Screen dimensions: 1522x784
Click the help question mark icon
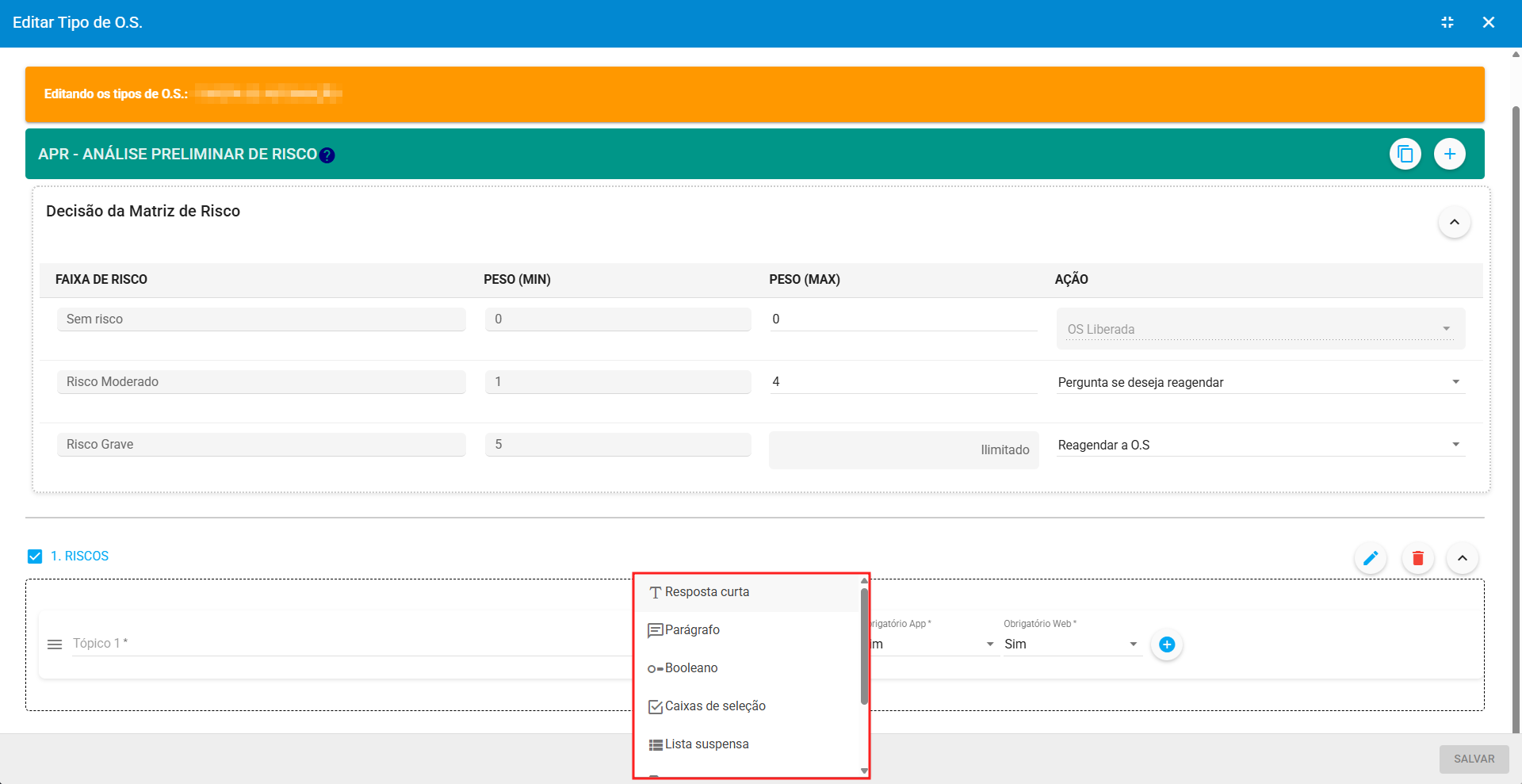click(327, 155)
